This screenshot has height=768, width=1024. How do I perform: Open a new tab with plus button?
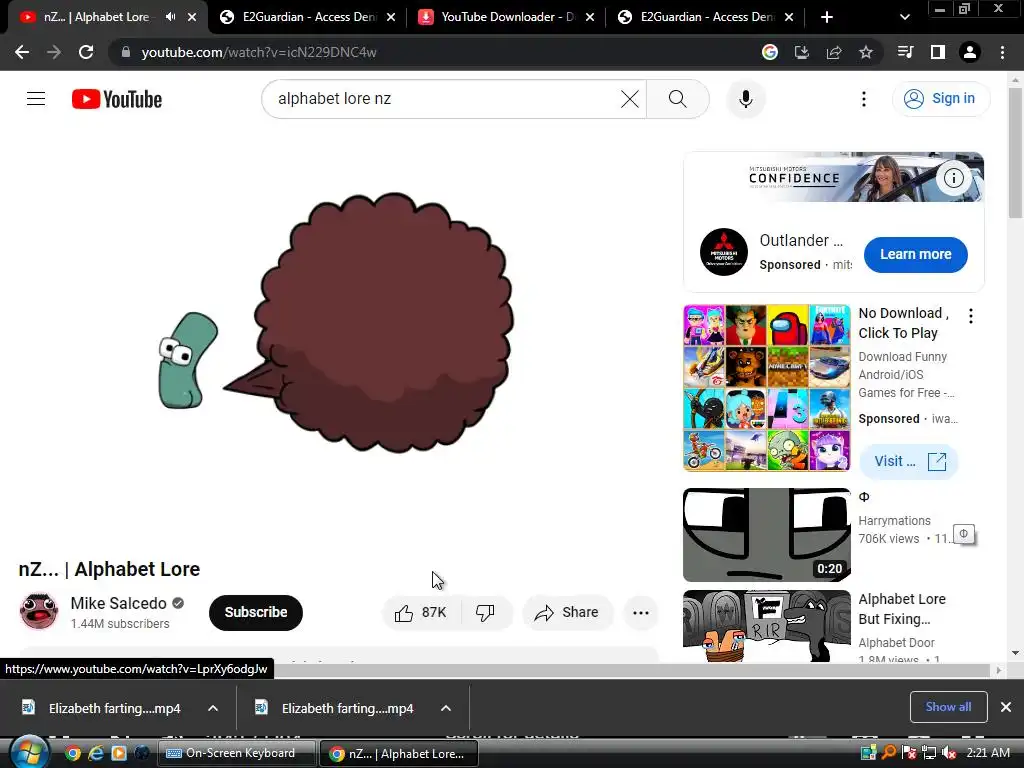pos(827,17)
